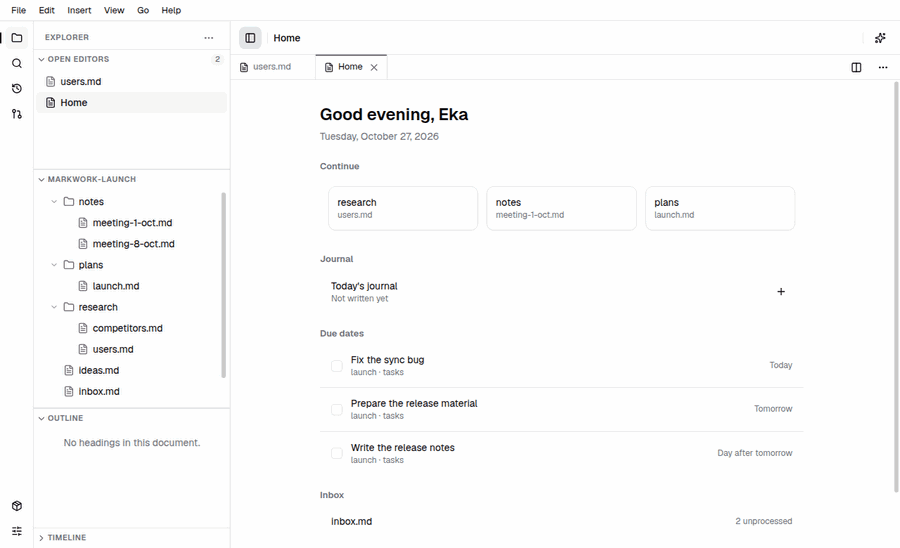
Task: Open the editor more options ellipsis
Action: point(883,67)
